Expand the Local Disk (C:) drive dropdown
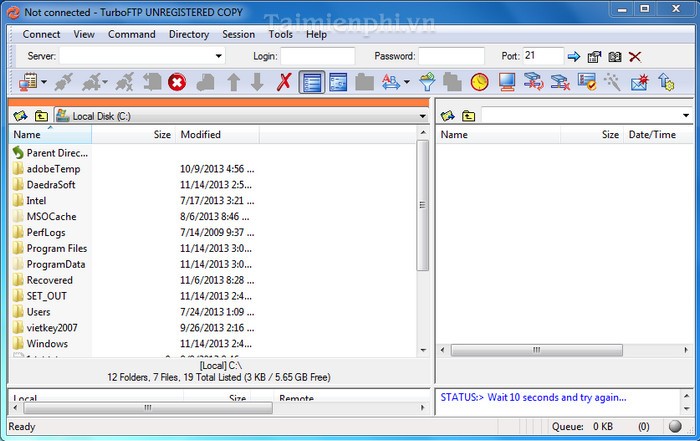The image size is (700, 441). point(422,116)
